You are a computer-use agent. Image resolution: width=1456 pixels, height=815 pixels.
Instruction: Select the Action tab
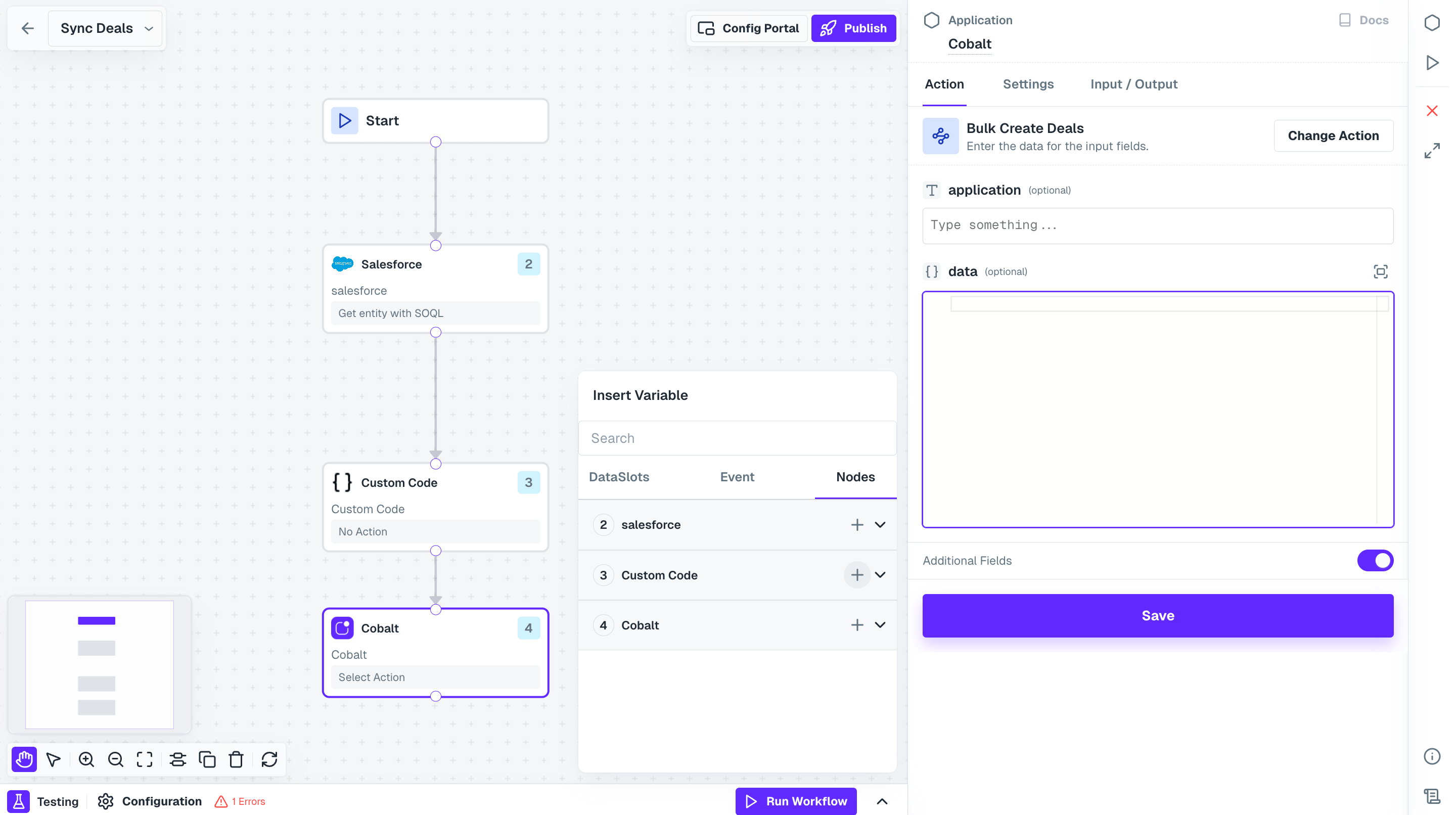click(x=944, y=84)
